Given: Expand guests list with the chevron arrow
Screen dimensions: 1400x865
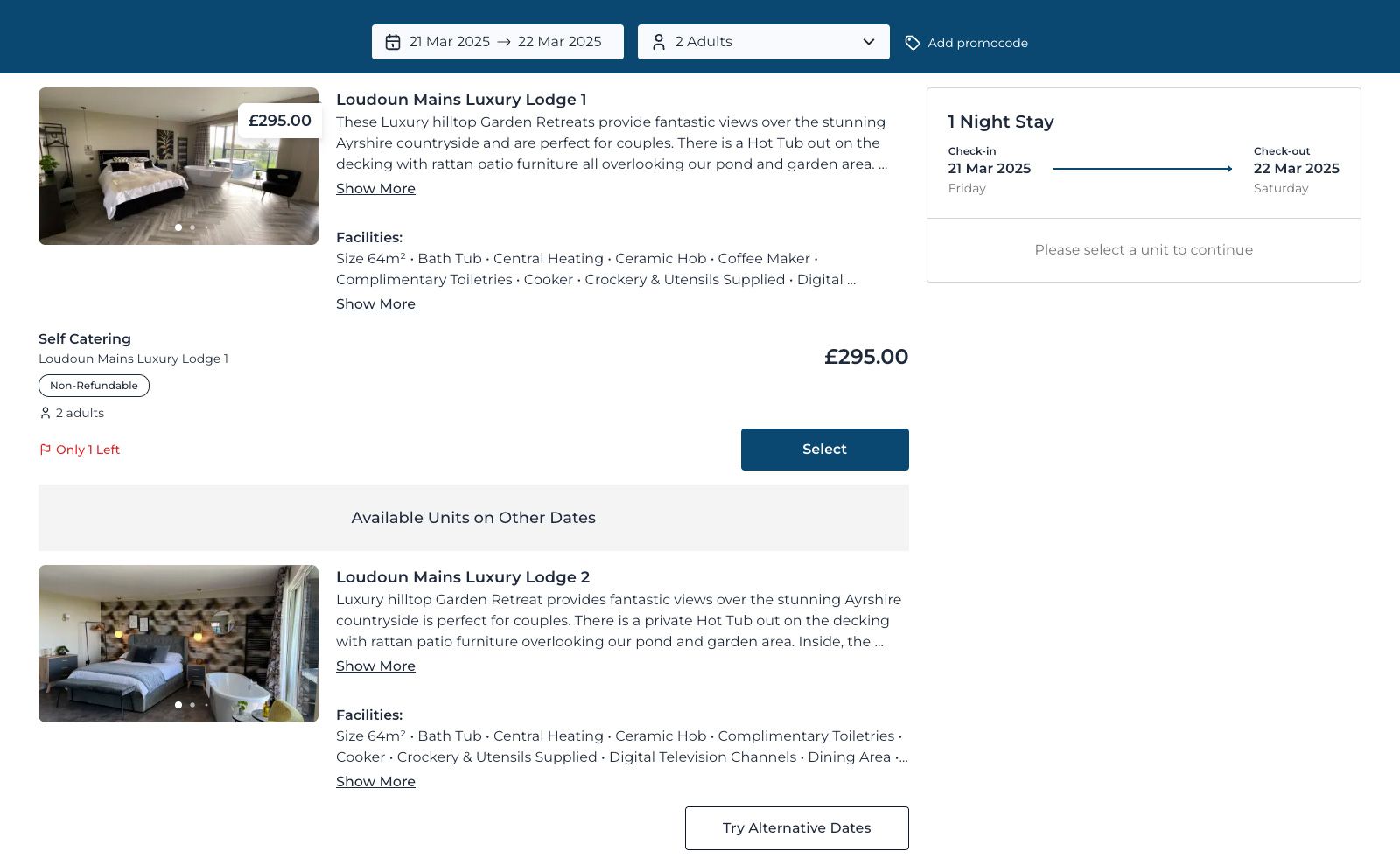Looking at the screenshot, I should 869,42.
